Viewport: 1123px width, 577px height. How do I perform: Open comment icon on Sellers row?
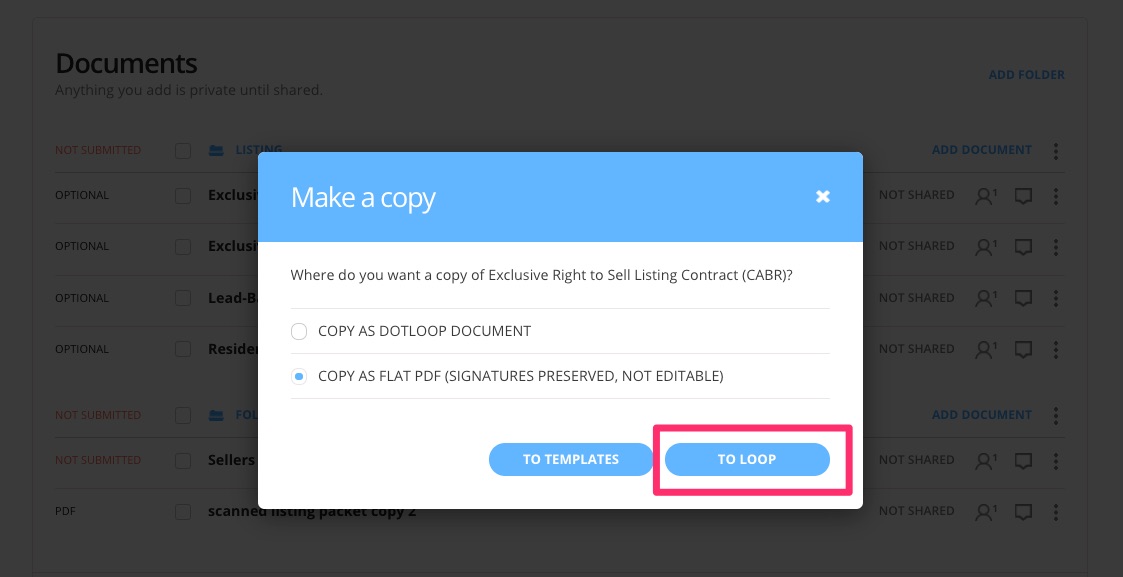1023,460
